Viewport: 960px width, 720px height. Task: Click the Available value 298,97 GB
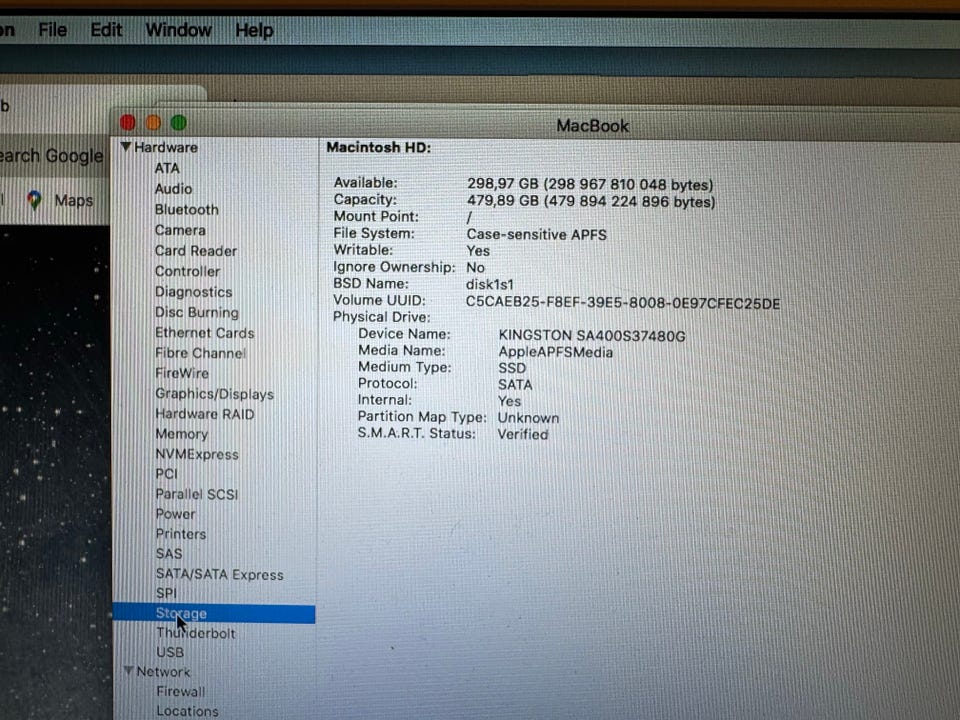click(x=590, y=184)
